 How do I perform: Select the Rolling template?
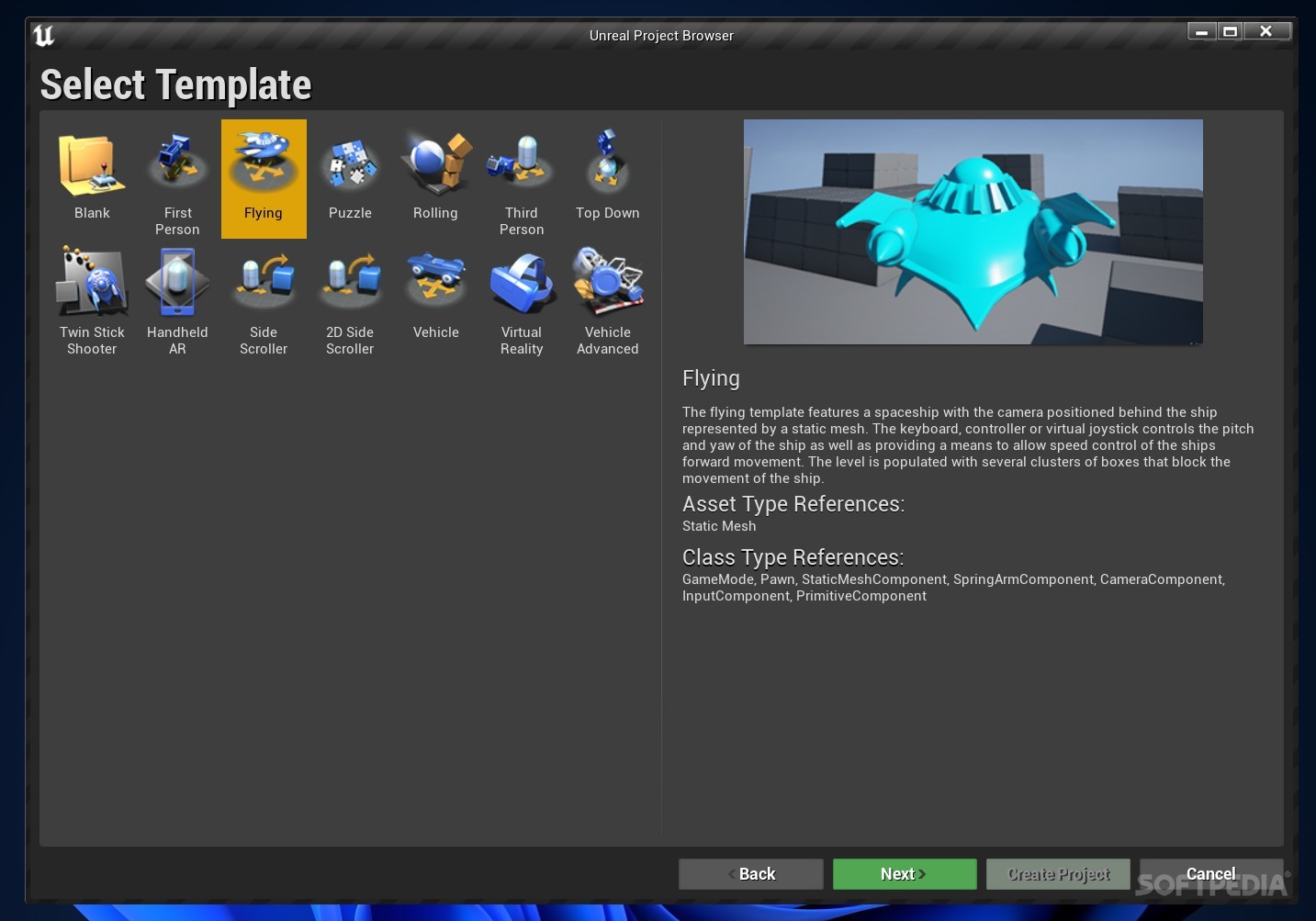[x=435, y=178]
